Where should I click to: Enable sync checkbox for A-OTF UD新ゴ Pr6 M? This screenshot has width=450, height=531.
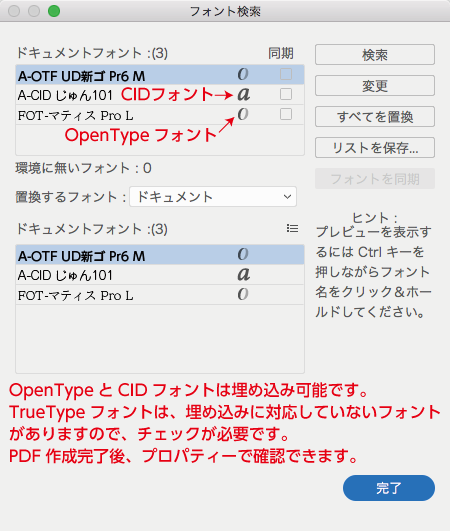coord(286,74)
